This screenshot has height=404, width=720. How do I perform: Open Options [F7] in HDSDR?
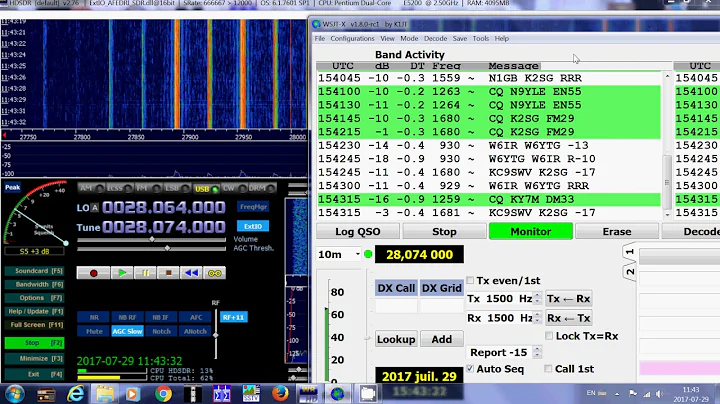click(34, 297)
